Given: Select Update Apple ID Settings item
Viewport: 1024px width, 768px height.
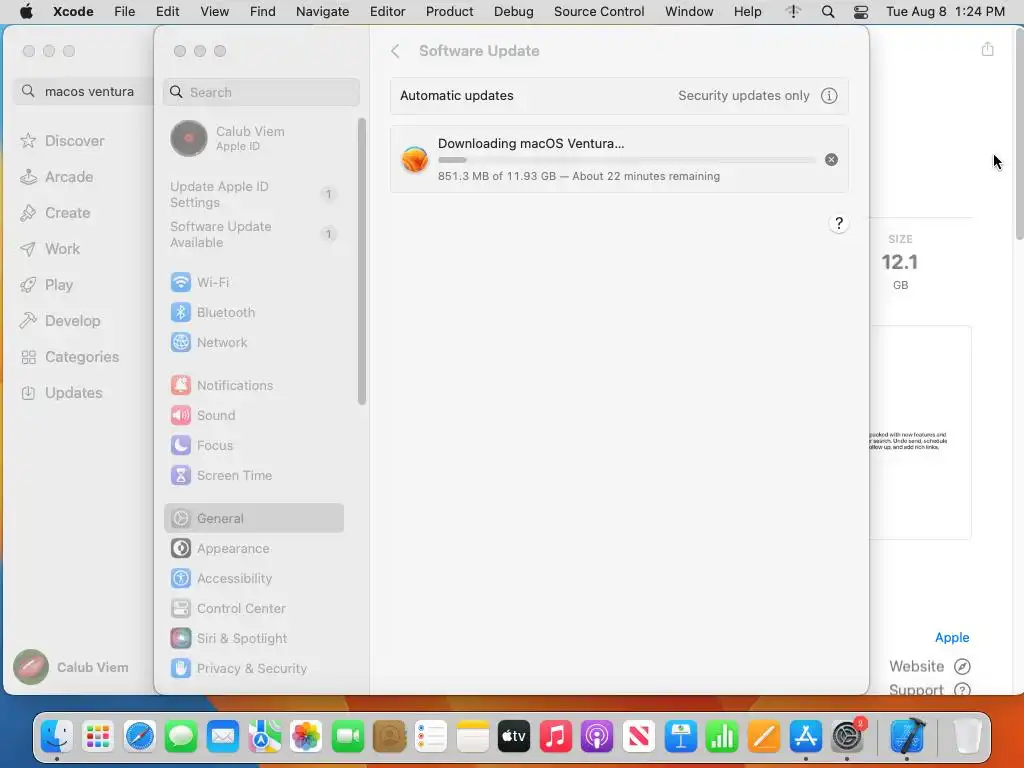Looking at the screenshot, I should pyautogui.click(x=253, y=195).
